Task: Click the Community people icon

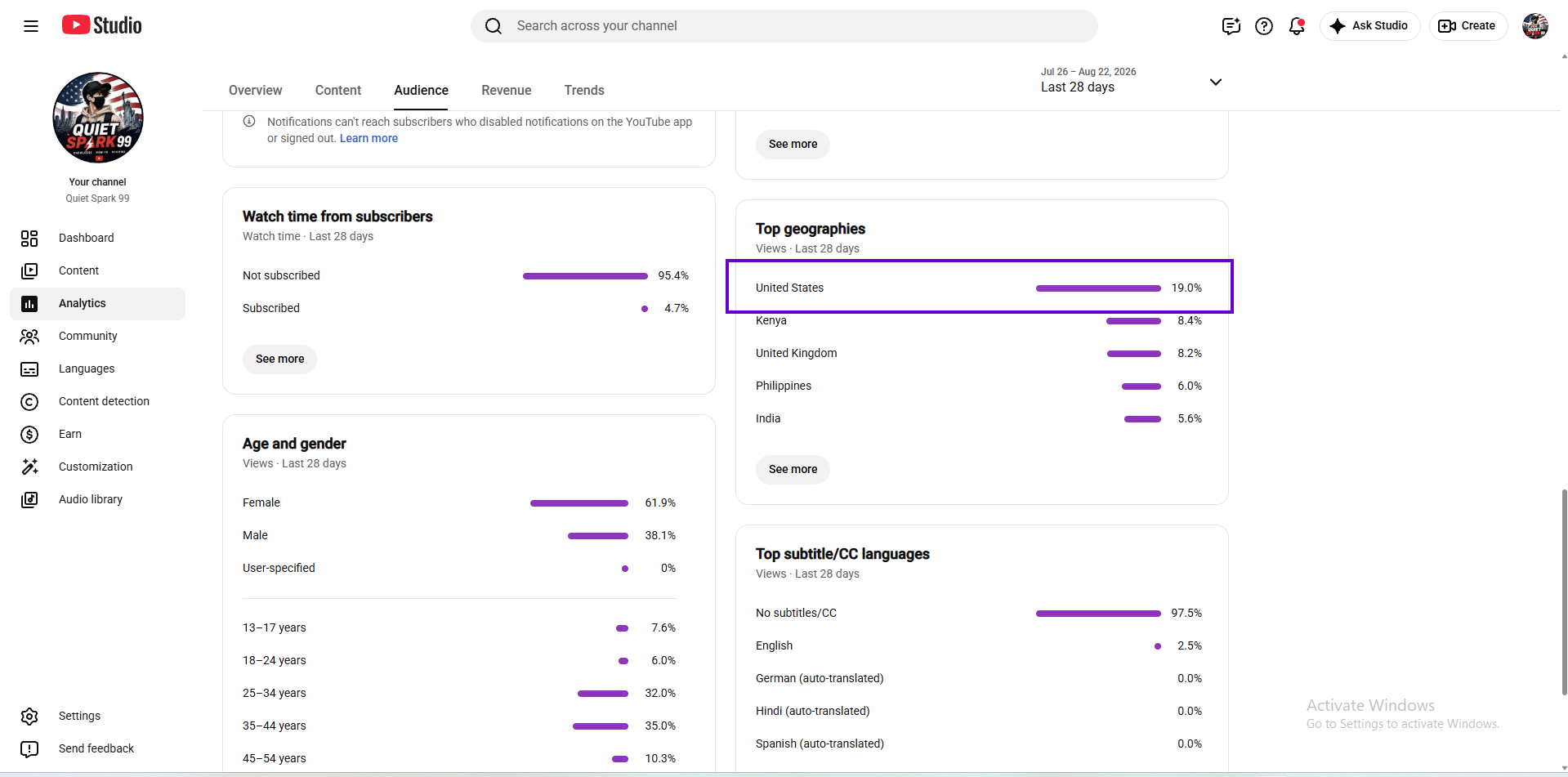Action: [29, 336]
